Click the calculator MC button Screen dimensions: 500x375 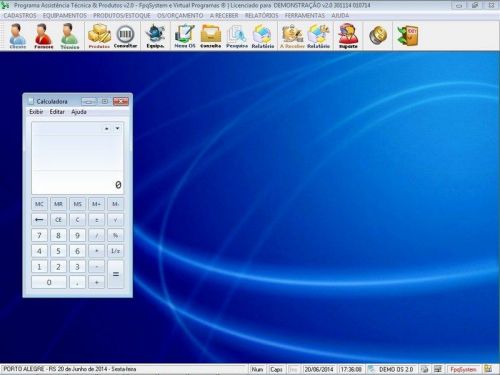39,204
